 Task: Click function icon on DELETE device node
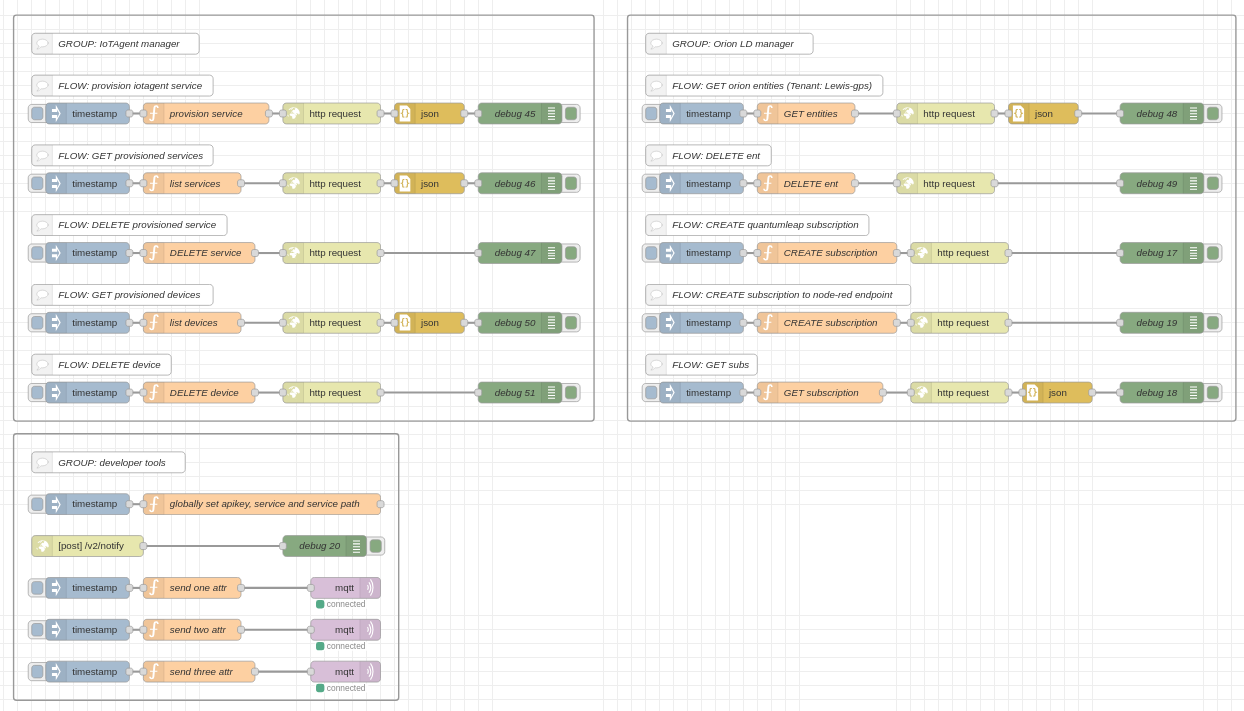[x=154, y=393]
